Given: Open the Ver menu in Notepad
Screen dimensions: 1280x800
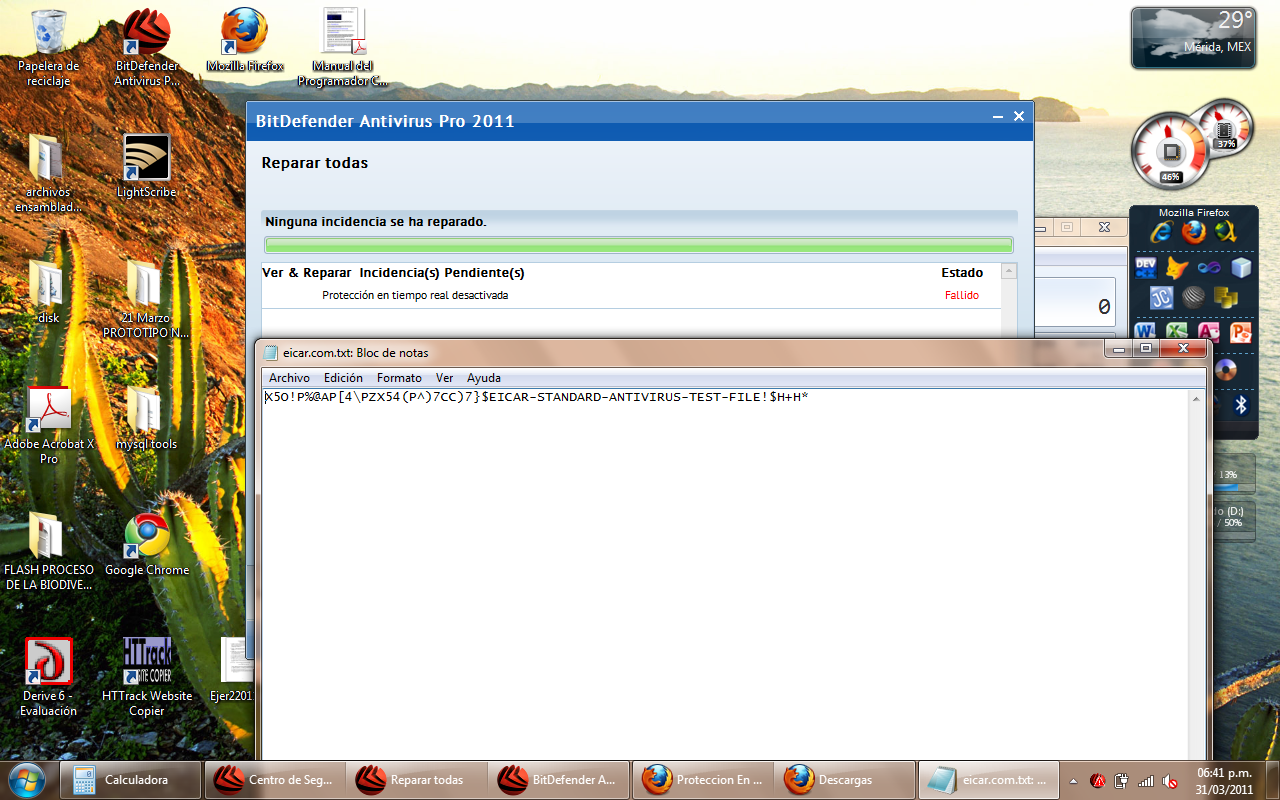Looking at the screenshot, I should pyautogui.click(x=444, y=378).
